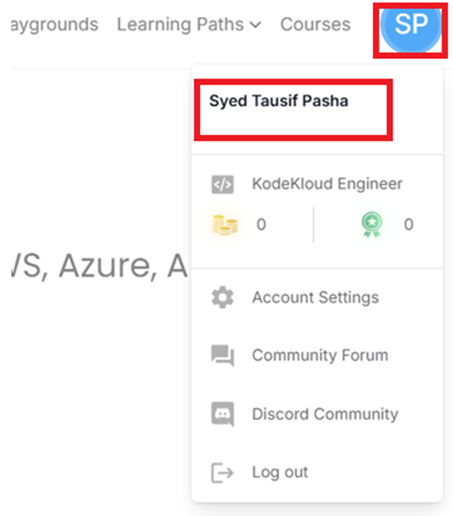
Task: Click the badge count number
Action: pos(409,224)
